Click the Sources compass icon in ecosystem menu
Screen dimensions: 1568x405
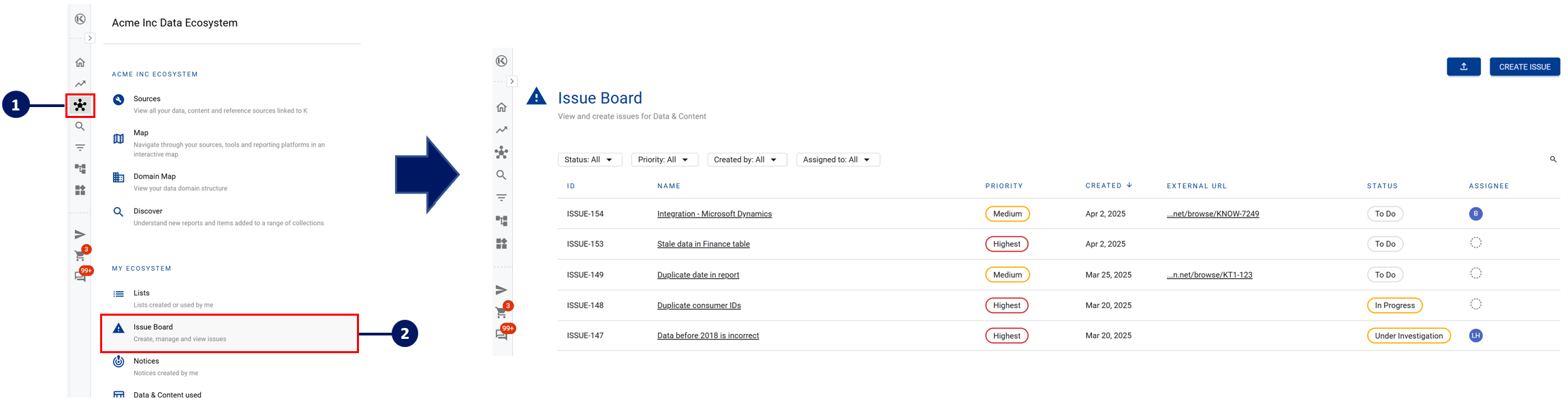click(119, 100)
